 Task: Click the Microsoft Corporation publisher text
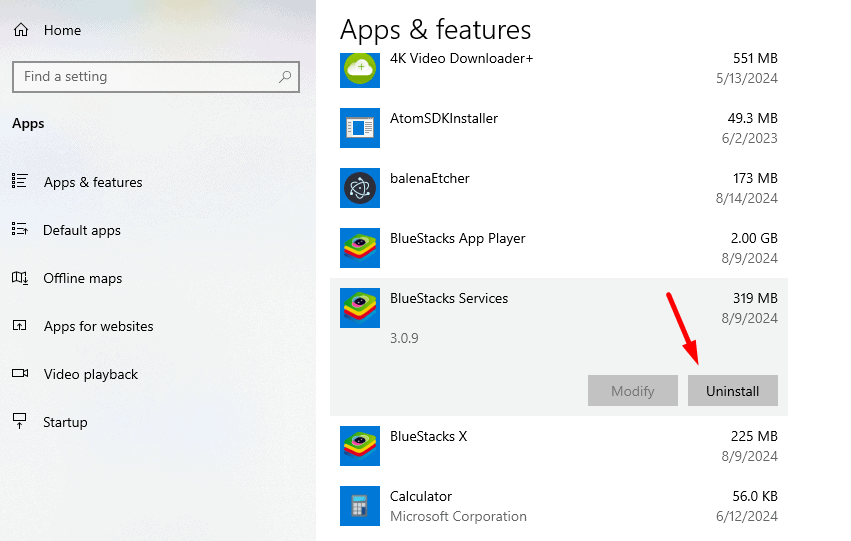tap(458, 517)
